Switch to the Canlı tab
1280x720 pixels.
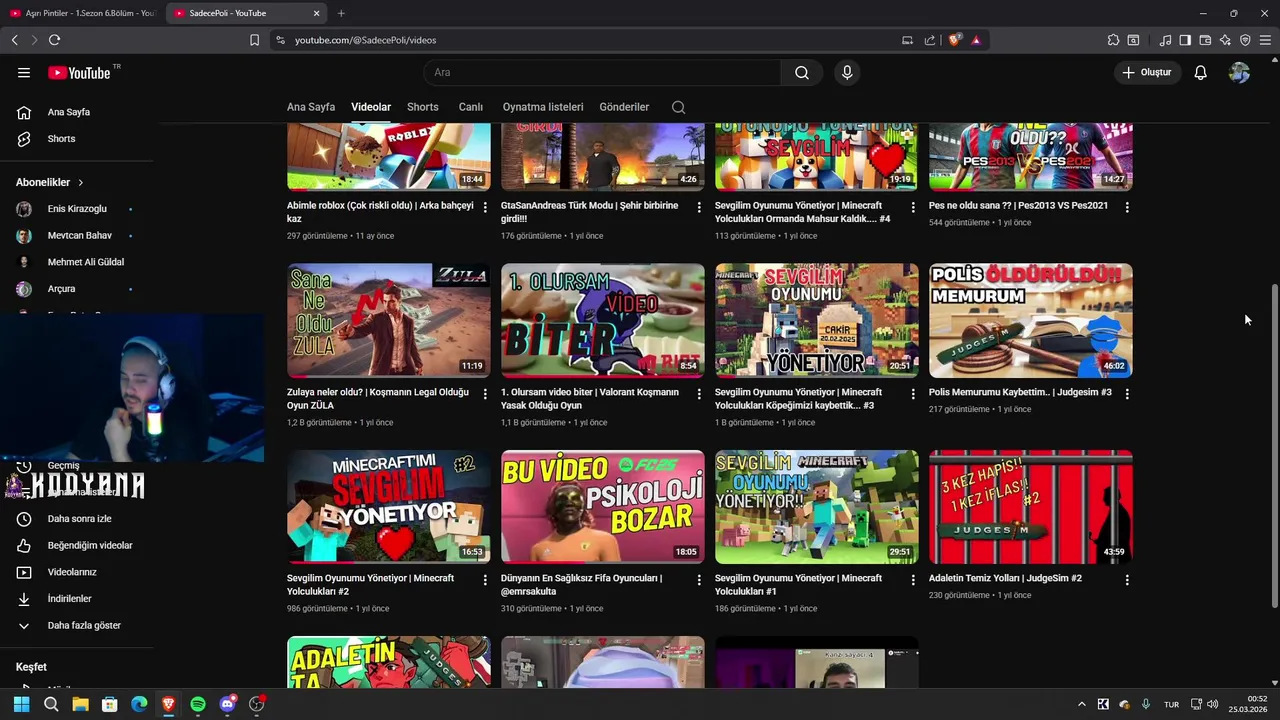tap(470, 107)
